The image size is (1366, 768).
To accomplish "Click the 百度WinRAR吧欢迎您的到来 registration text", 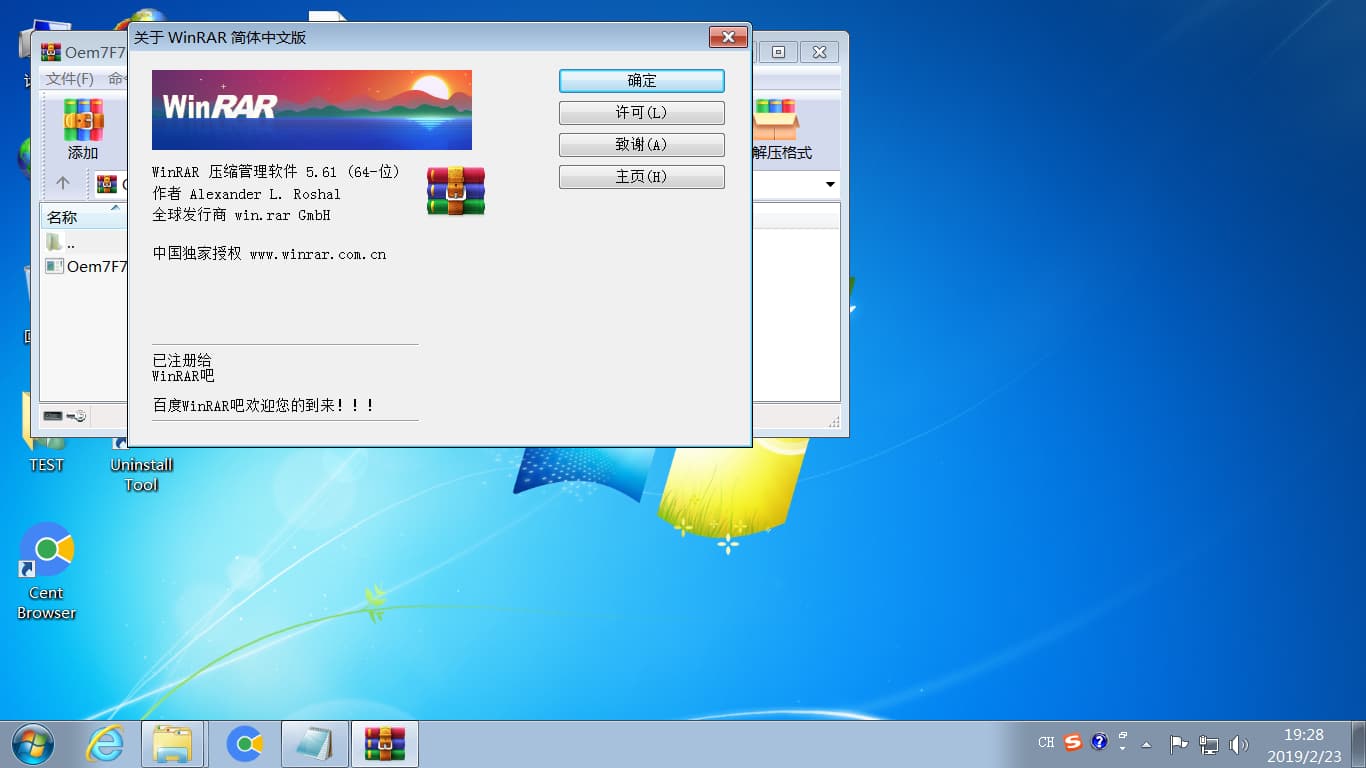I will click(264, 406).
